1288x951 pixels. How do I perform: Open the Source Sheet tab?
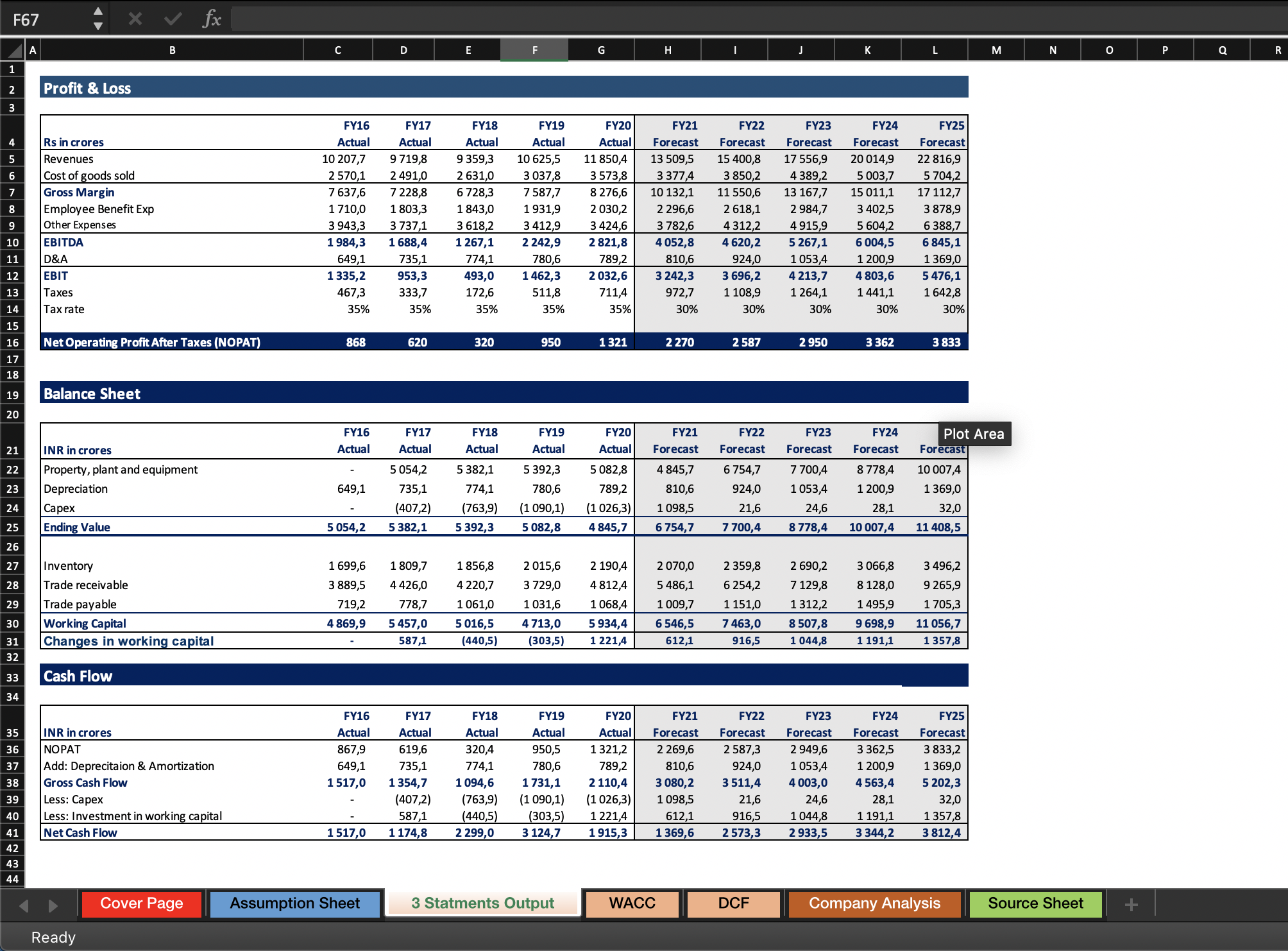[1036, 904]
